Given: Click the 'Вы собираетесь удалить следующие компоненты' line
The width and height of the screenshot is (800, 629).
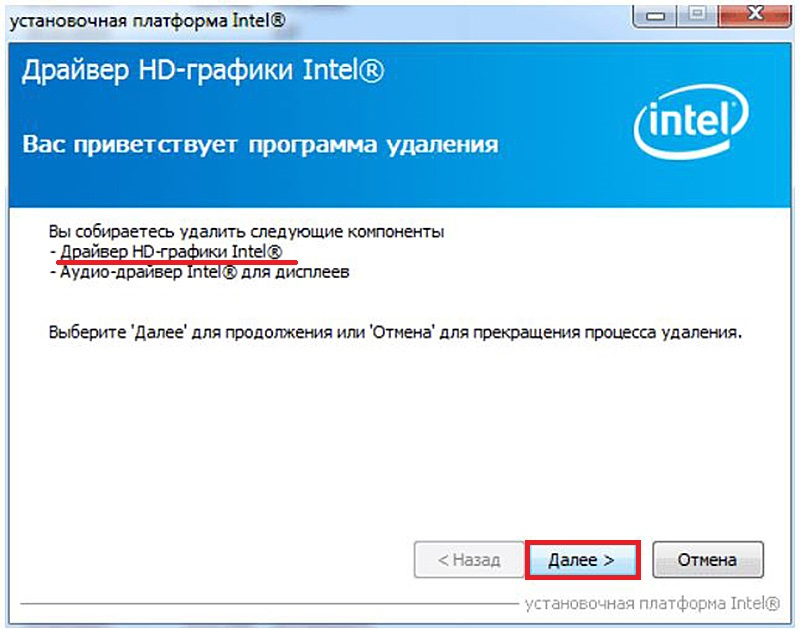Looking at the screenshot, I should point(246,232).
